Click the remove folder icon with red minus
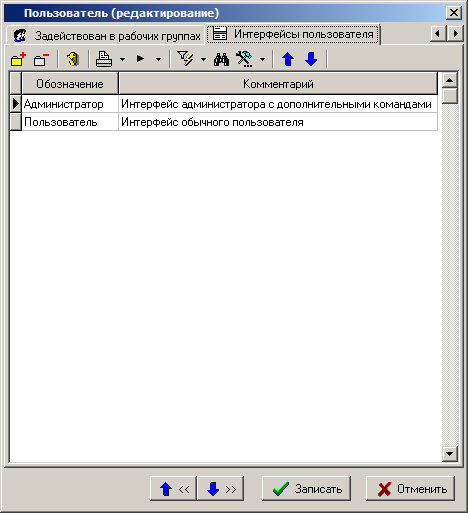Viewport: 468px width, 513px height. pos(41,60)
